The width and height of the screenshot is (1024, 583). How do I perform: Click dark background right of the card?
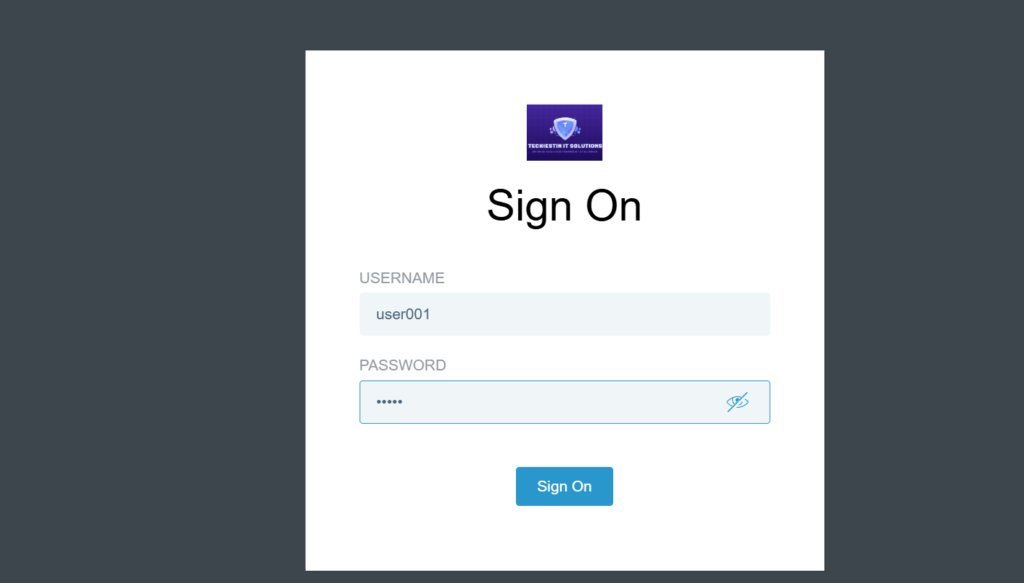click(x=924, y=291)
